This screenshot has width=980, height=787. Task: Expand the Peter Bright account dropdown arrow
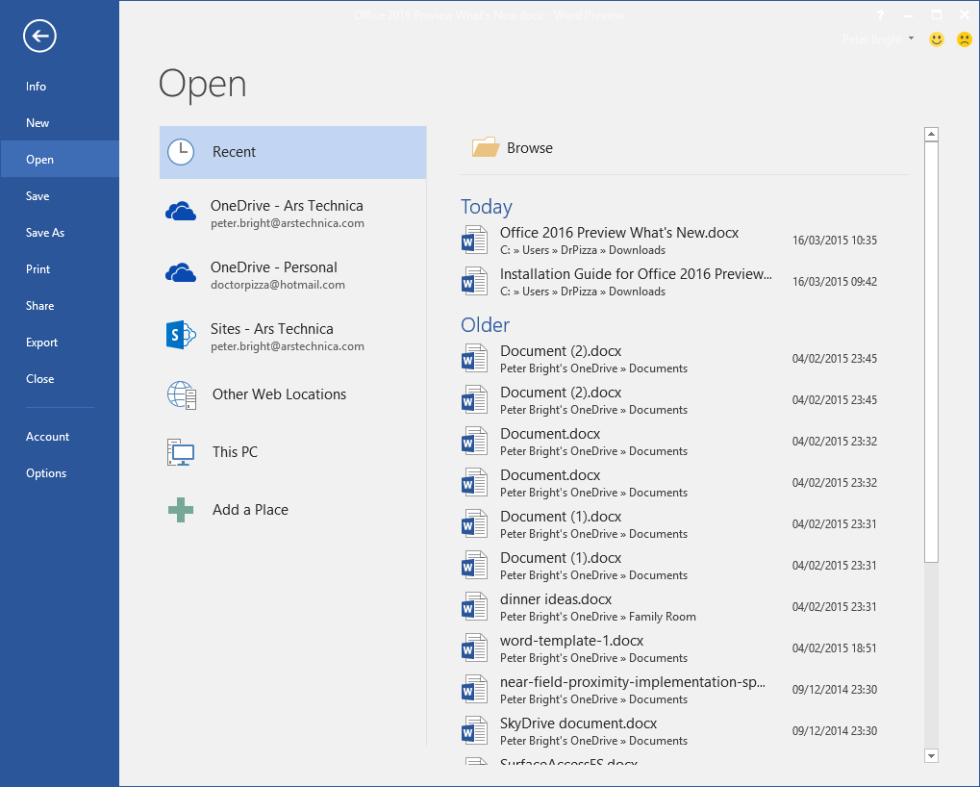pyautogui.click(x=911, y=39)
